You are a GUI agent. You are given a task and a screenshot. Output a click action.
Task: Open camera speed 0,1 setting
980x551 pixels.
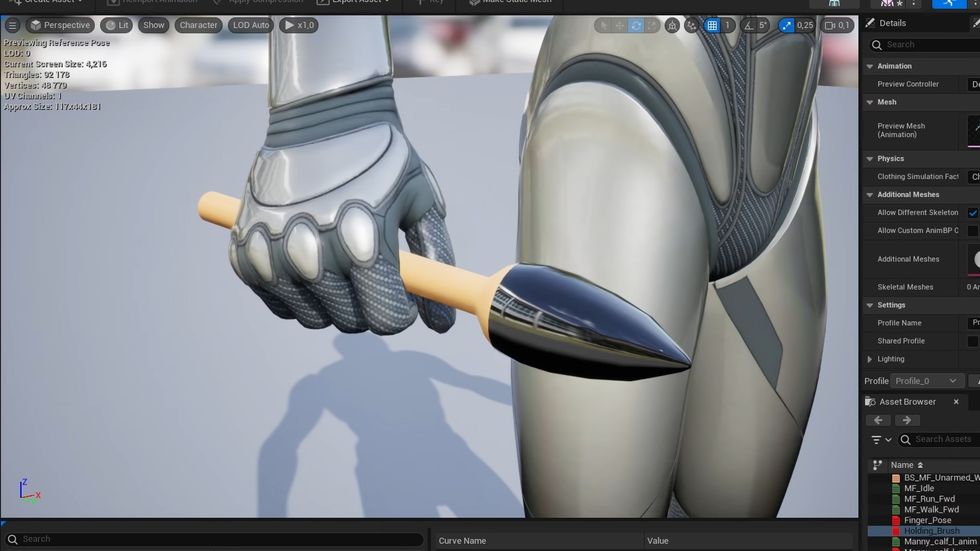click(838, 25)
